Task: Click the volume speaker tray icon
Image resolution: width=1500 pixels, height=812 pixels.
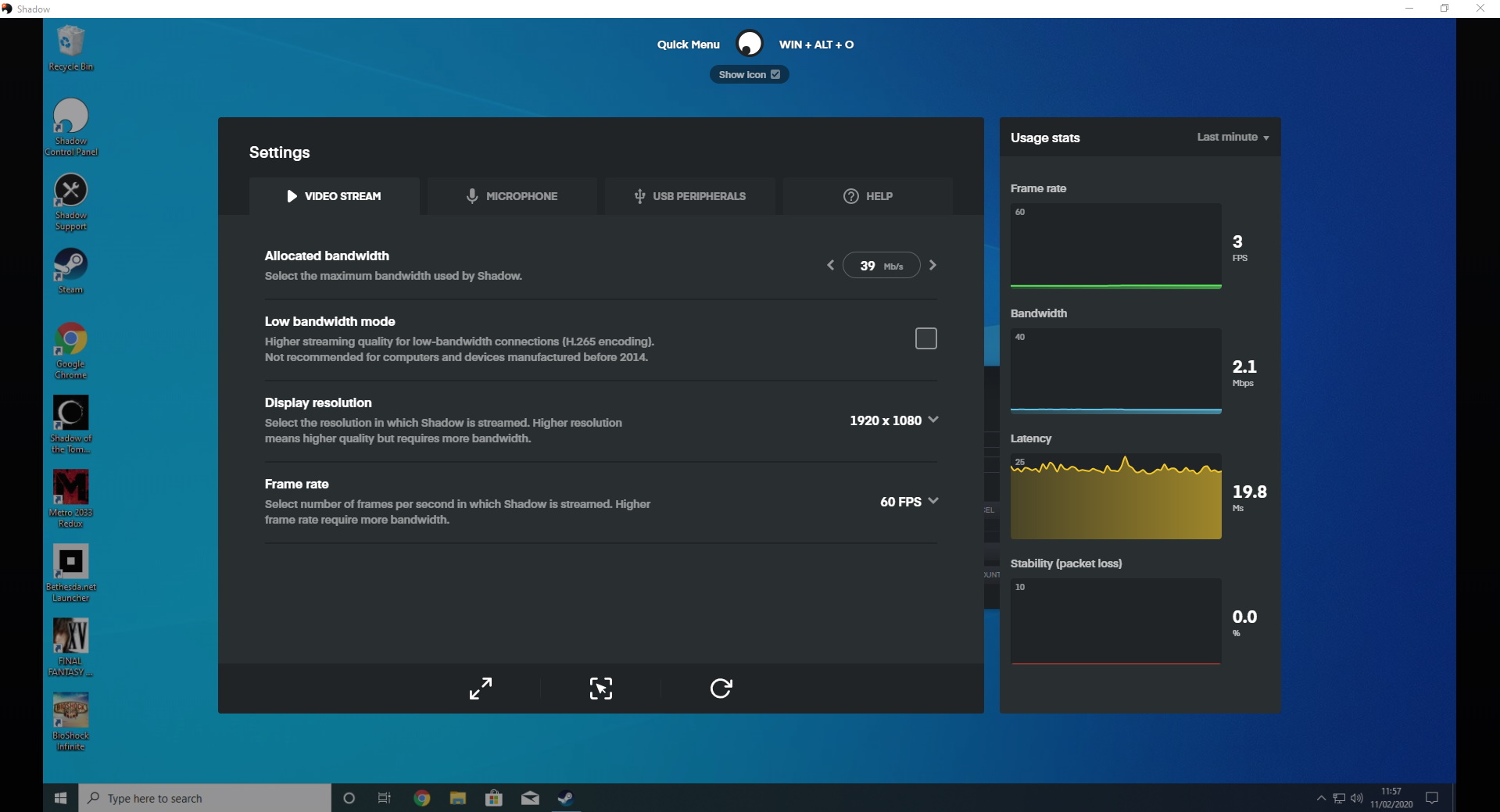Action: 1356,798
